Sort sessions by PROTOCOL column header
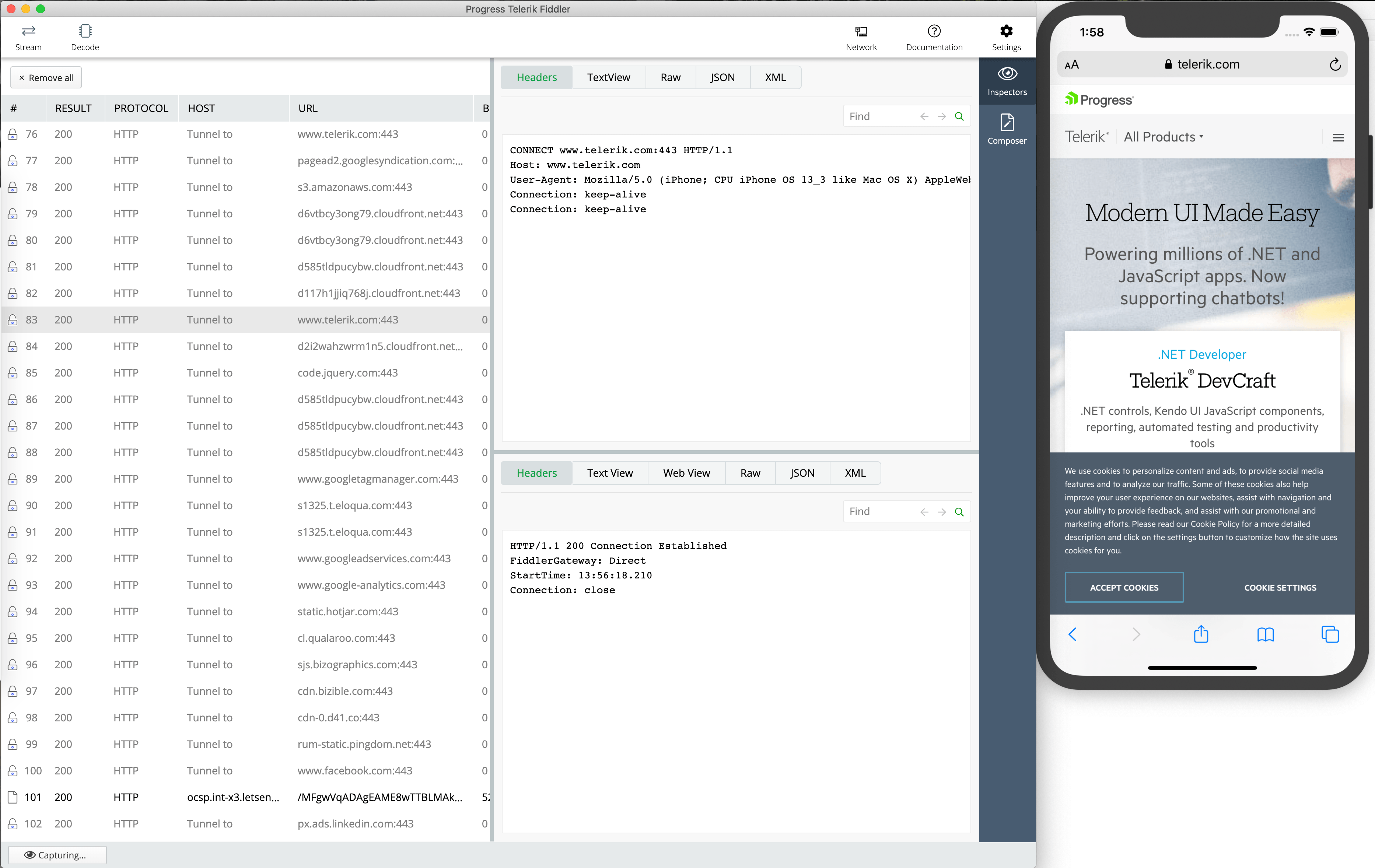The height and width of the screenshot is (868, 1375). pos(141,108)
